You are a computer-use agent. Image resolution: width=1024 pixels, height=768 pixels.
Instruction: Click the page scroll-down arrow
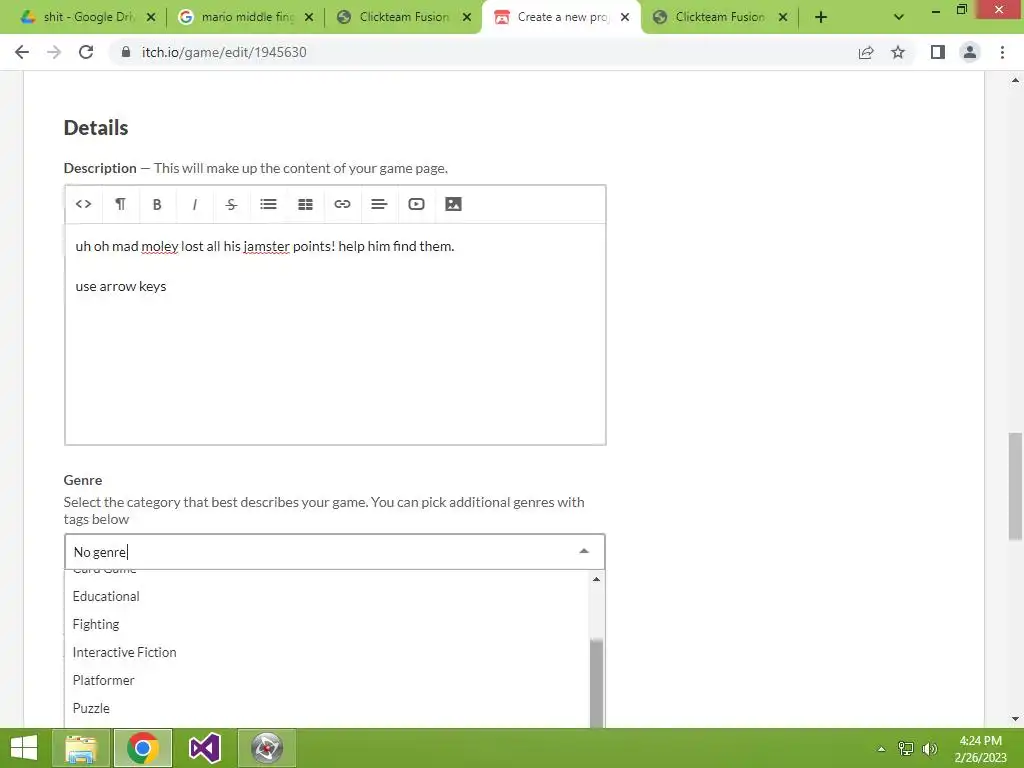coord(1015,719)
